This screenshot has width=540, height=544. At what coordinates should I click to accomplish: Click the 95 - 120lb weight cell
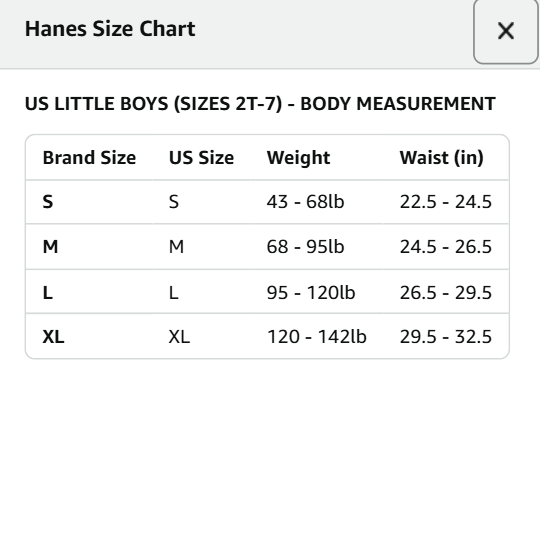pos(311,292)
